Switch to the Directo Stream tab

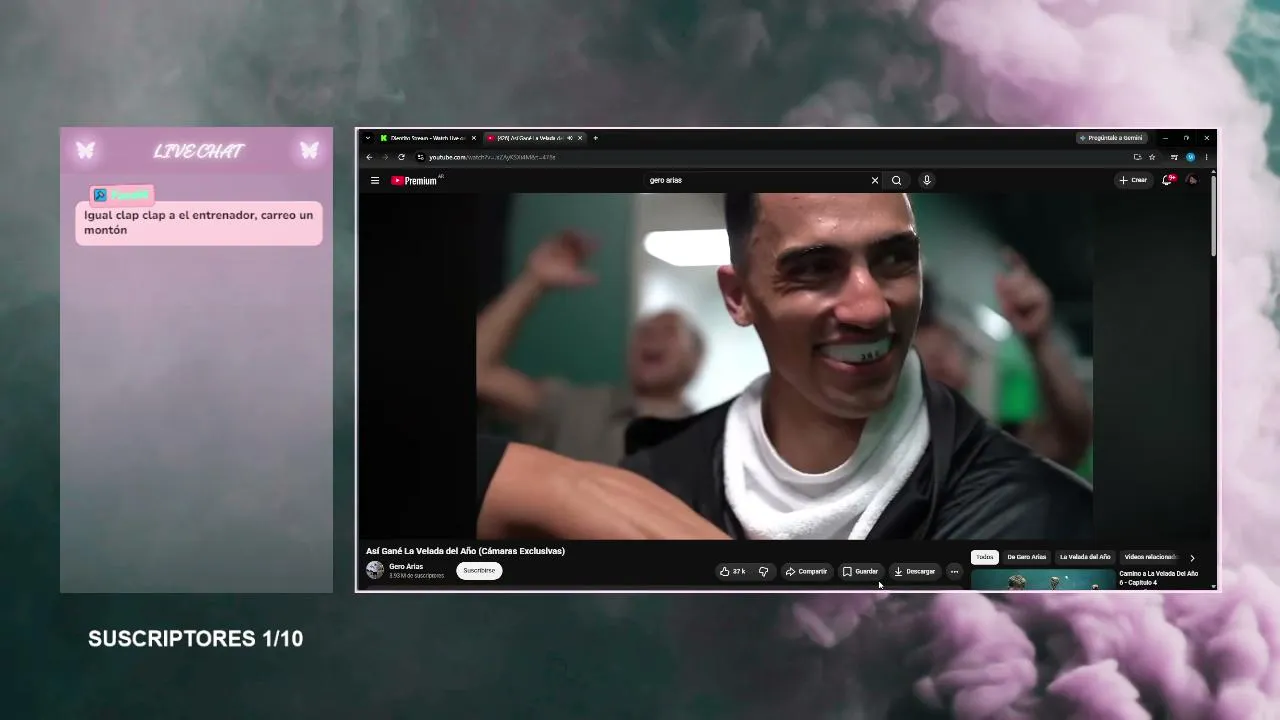428,138
